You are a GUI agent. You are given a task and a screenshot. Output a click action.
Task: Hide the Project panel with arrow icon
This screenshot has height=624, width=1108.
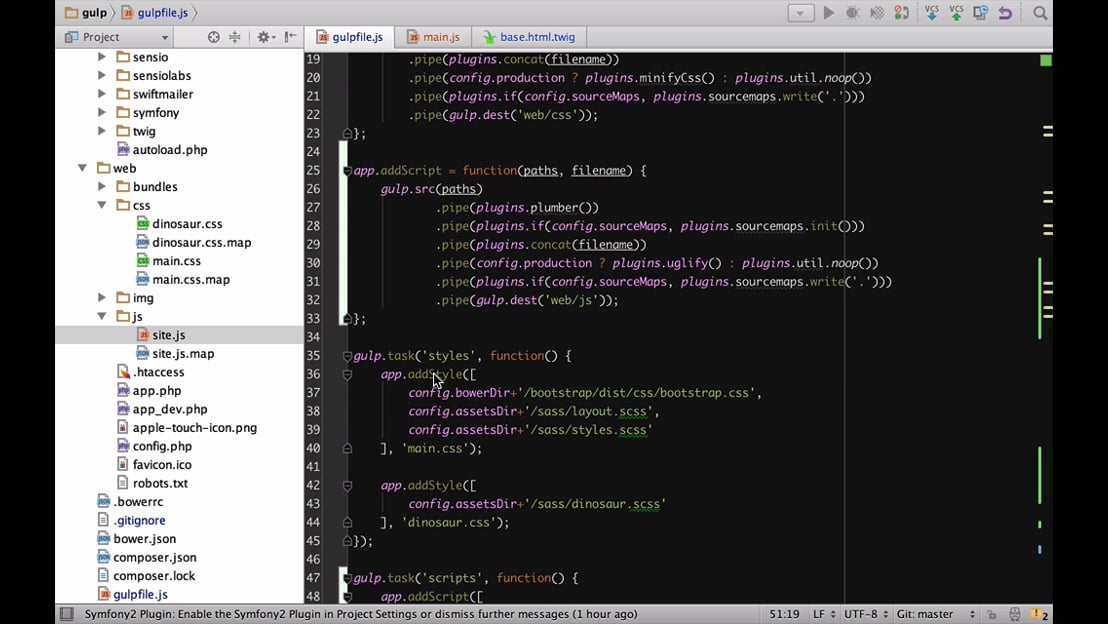[x=290, y=37]
